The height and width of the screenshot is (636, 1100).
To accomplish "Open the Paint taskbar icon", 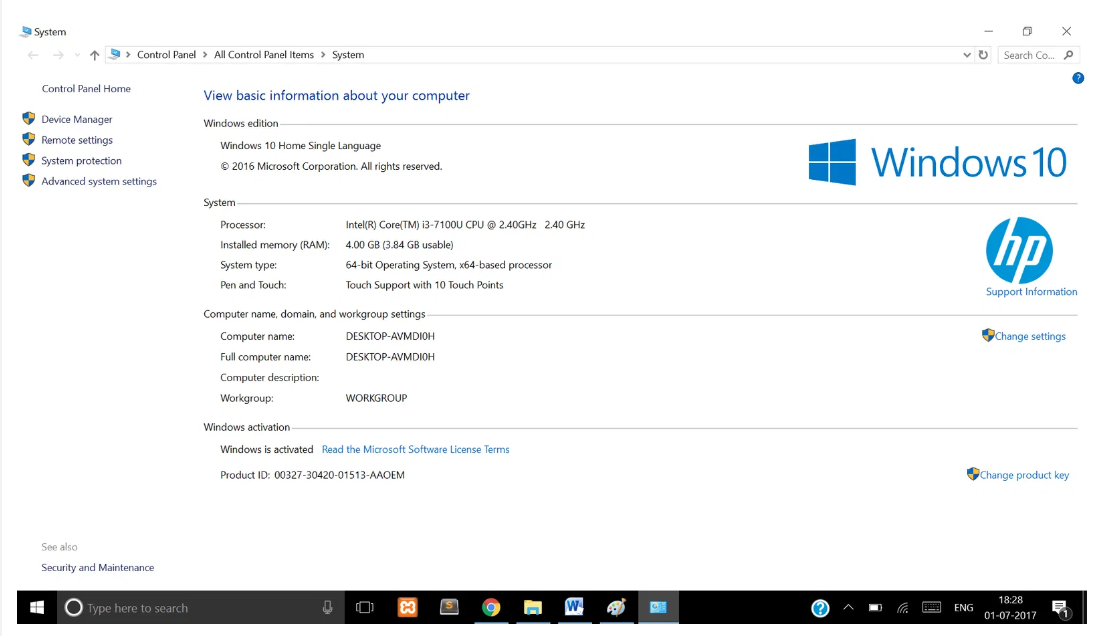I will [616, 607].
